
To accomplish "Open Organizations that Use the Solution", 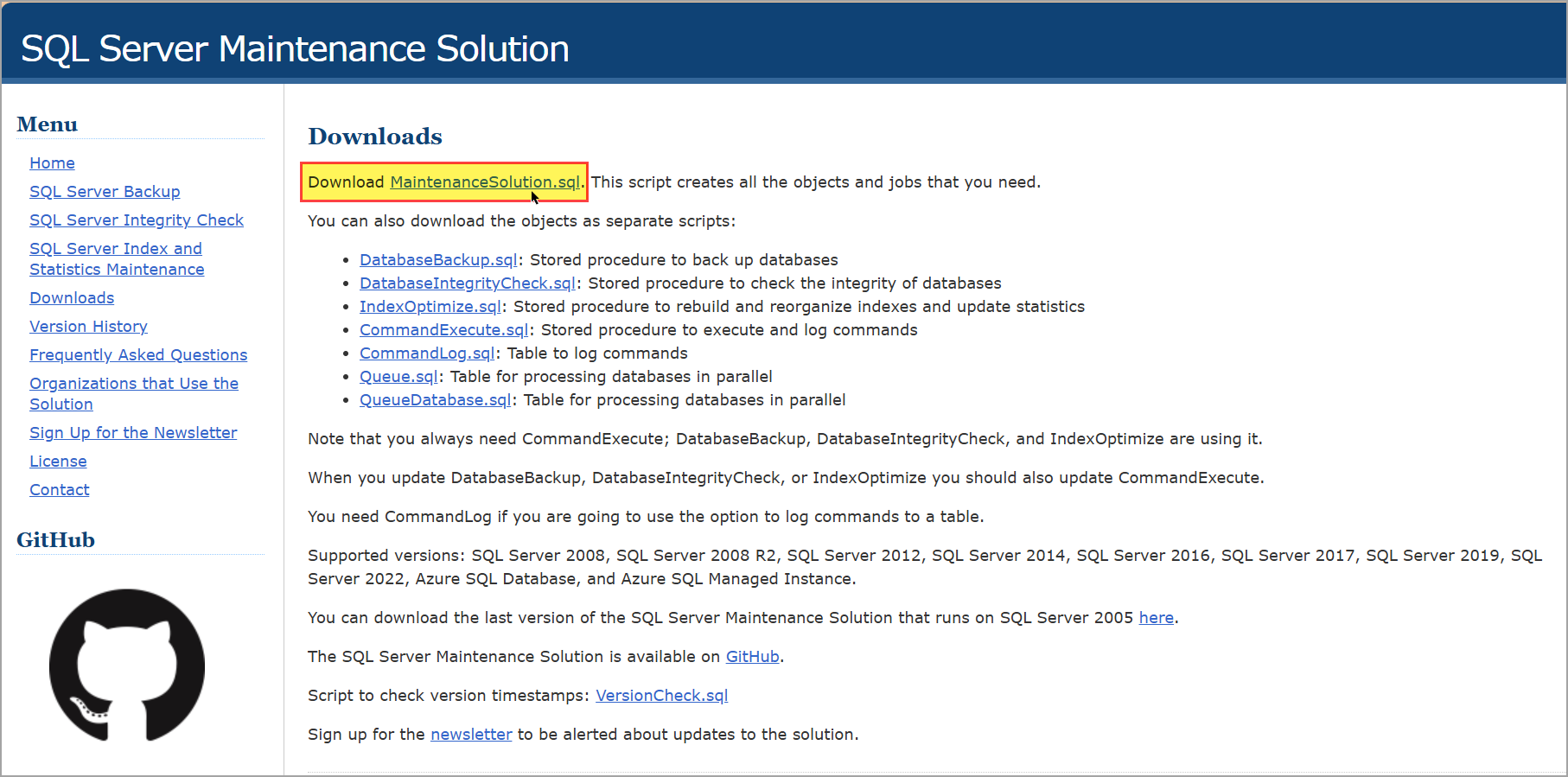I will click(x=134, y=394).
